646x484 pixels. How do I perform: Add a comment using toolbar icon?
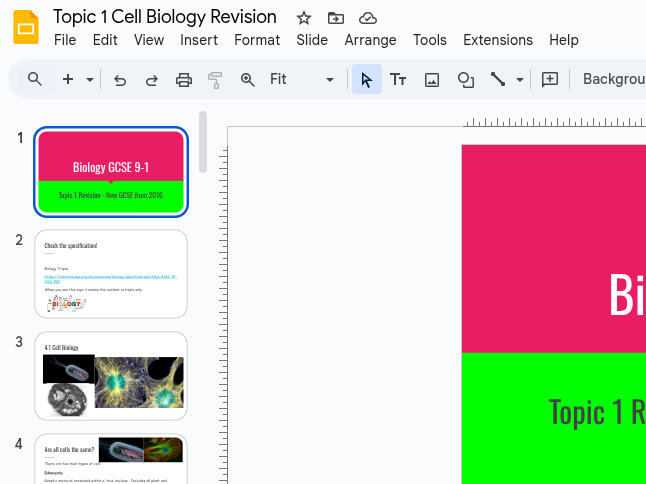point(549,80)
